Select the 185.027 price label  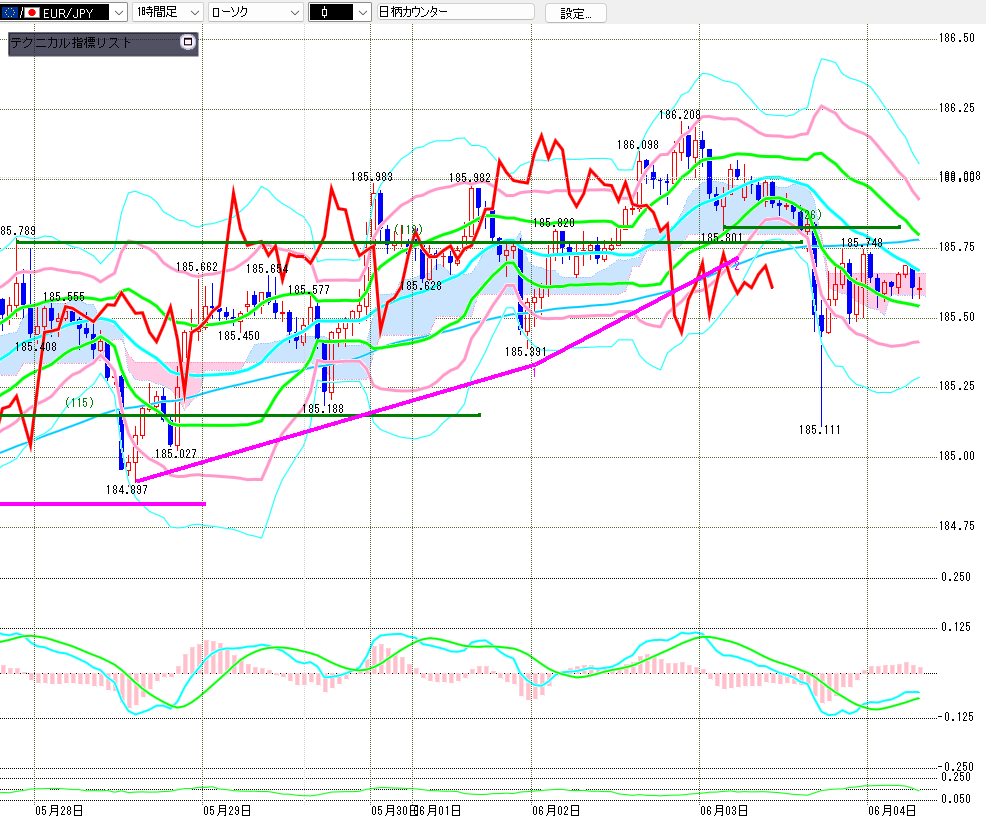[x=175, y=454]
